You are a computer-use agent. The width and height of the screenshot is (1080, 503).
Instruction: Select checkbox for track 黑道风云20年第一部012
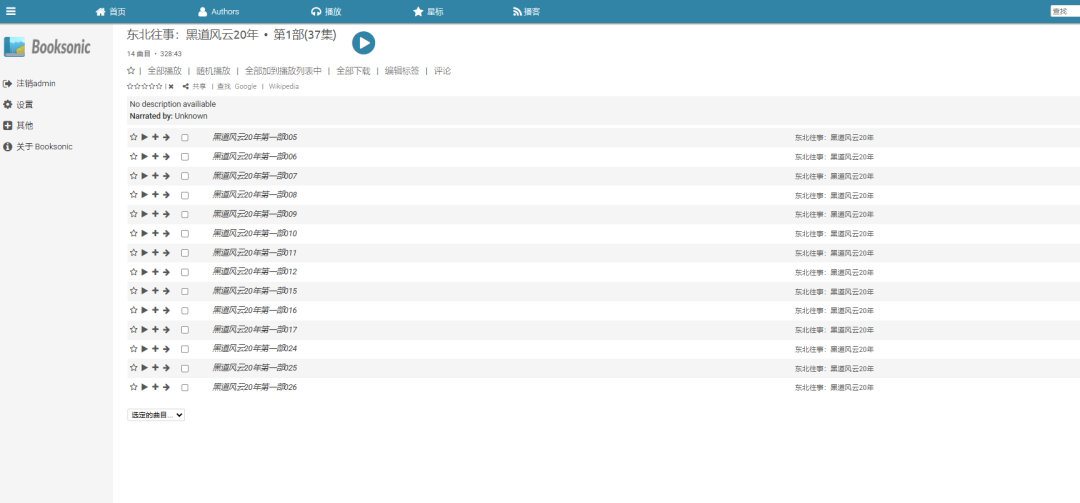pyautogui.click(x=185, y=272)
